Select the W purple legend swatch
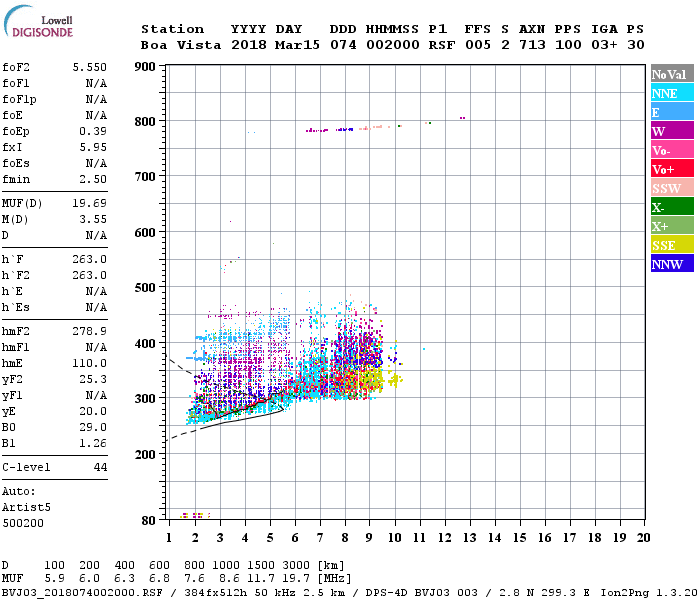 [672, 131]
